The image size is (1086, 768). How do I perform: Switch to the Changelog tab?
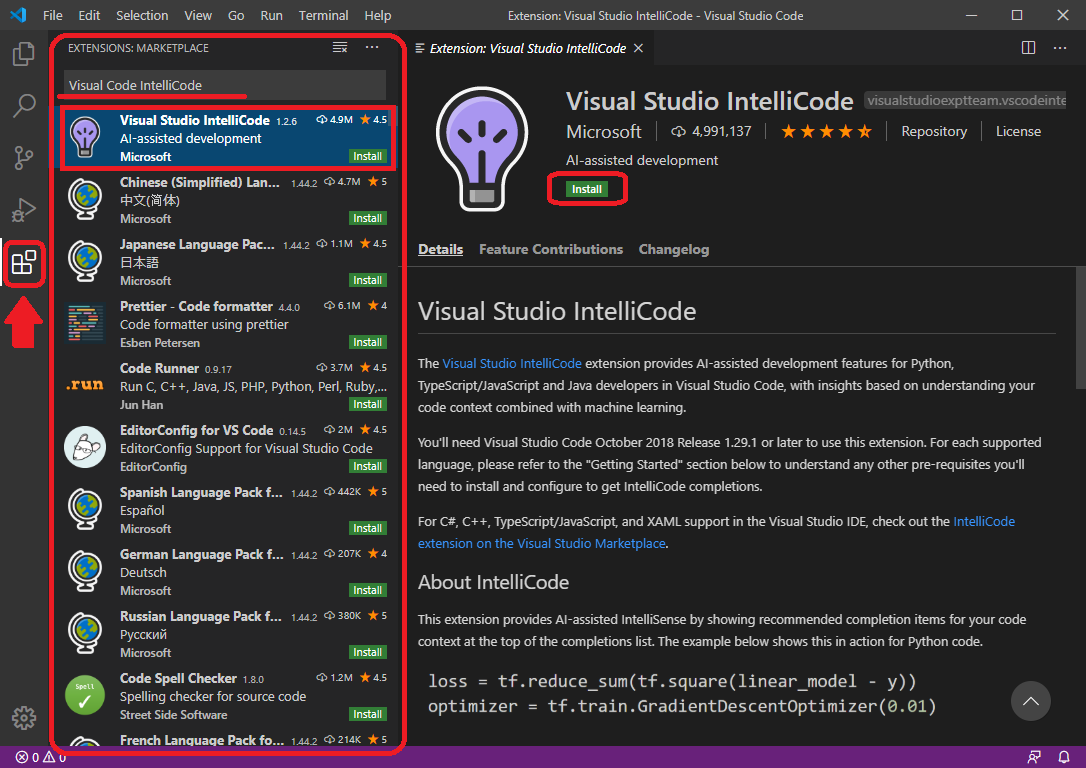coord(674,249)
